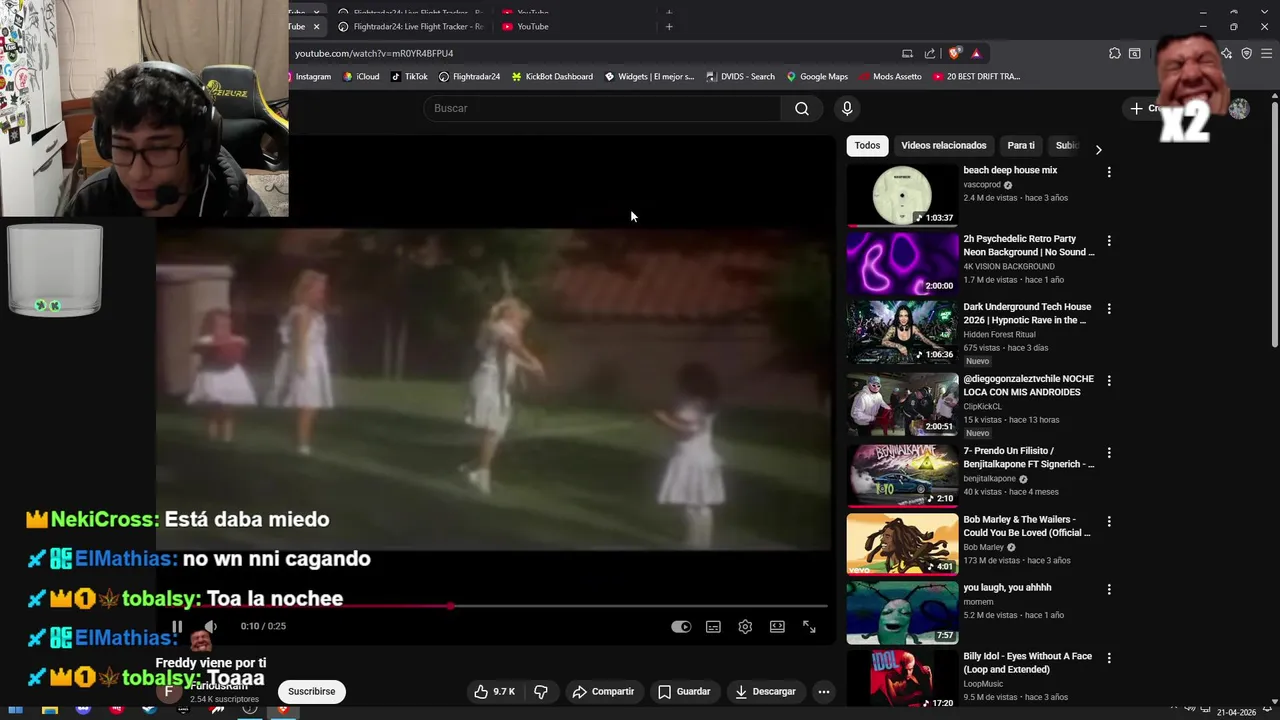
Task: Open Google Maps bookmark
Action: (817, 77)
